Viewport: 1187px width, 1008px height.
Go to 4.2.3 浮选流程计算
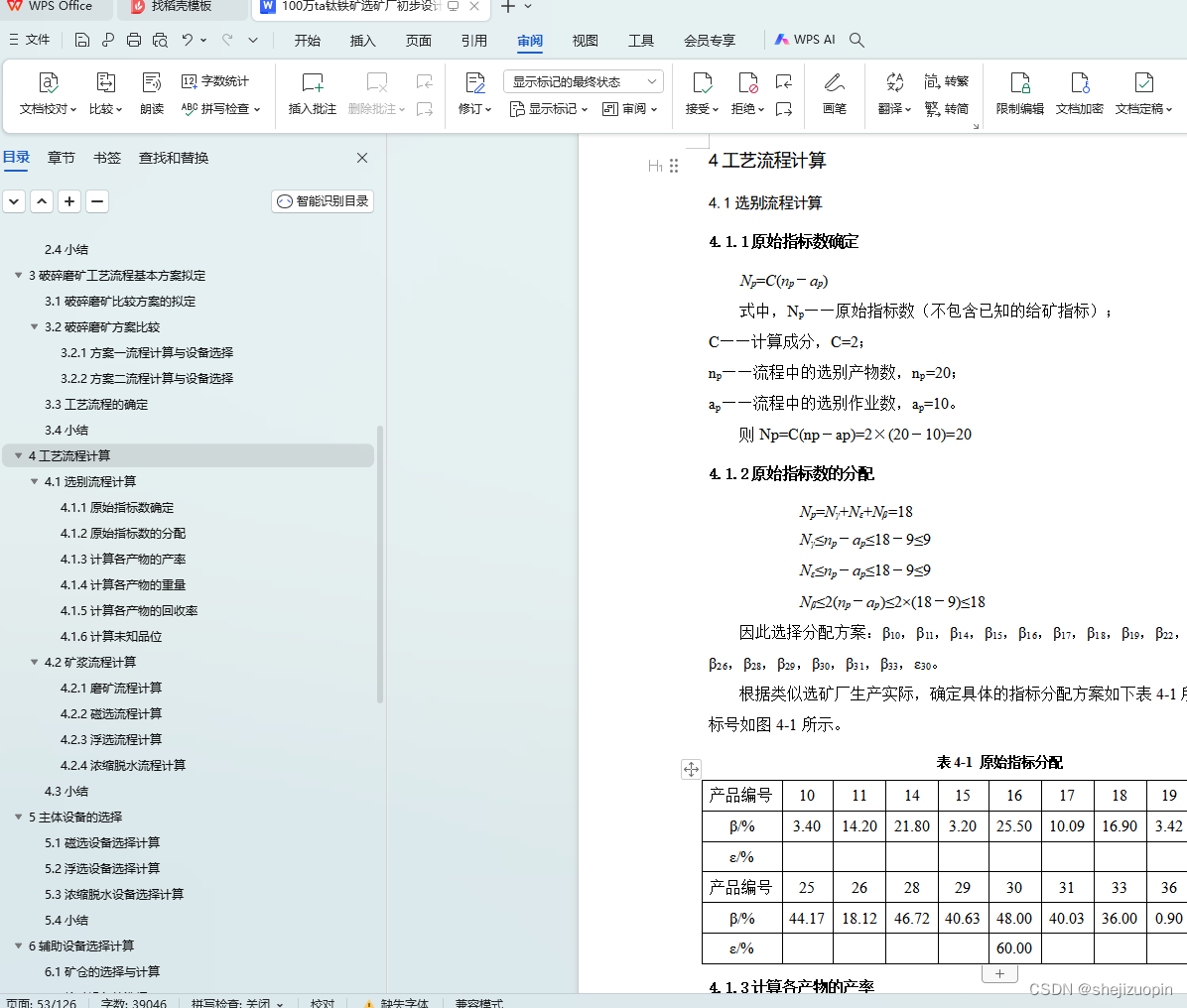point(111,739)
